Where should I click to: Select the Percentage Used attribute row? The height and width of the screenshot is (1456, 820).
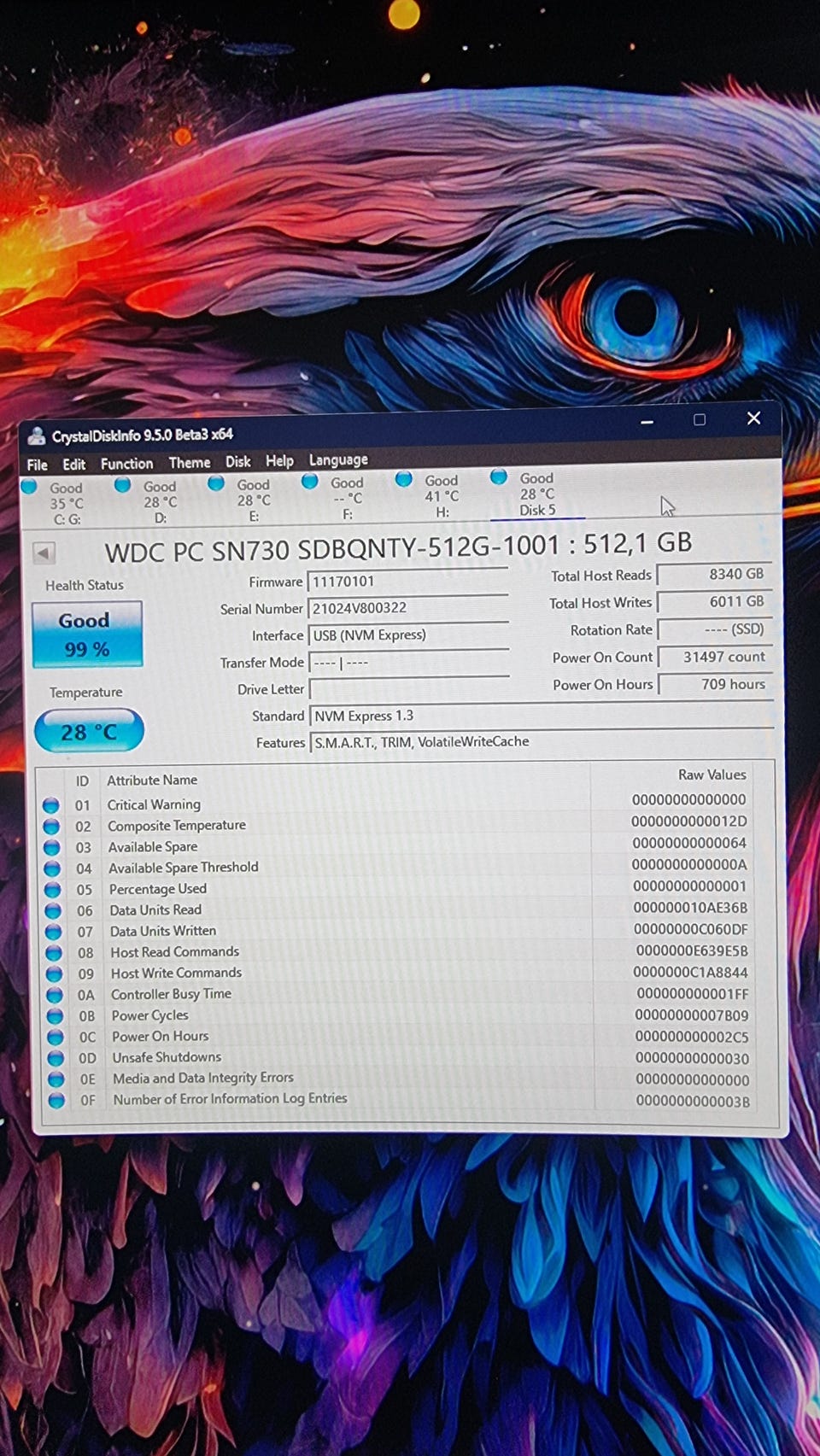pyautogui.click(x=158, y=889)
